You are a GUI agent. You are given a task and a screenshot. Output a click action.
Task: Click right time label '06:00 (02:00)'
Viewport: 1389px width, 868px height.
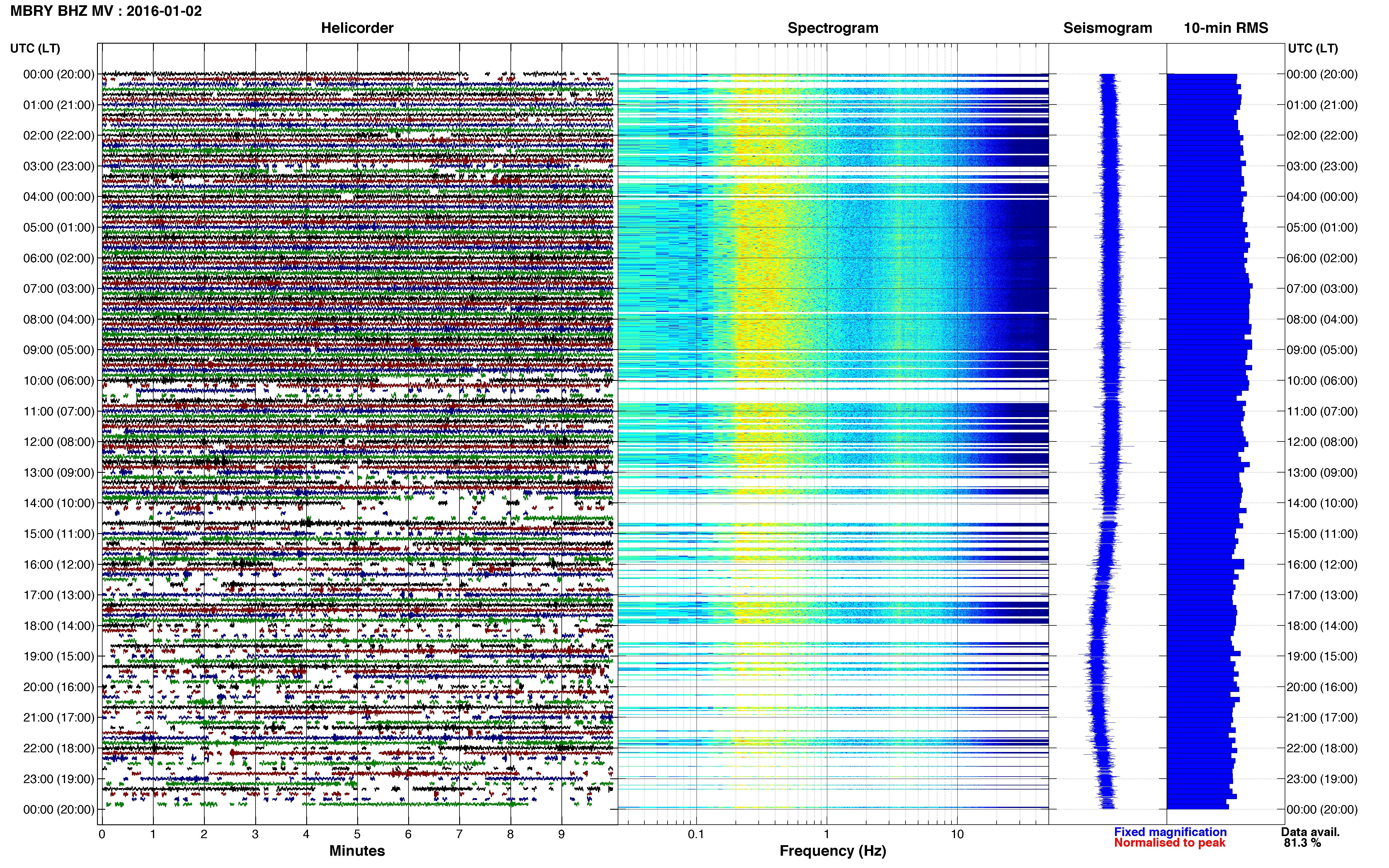click(1322, 258)
